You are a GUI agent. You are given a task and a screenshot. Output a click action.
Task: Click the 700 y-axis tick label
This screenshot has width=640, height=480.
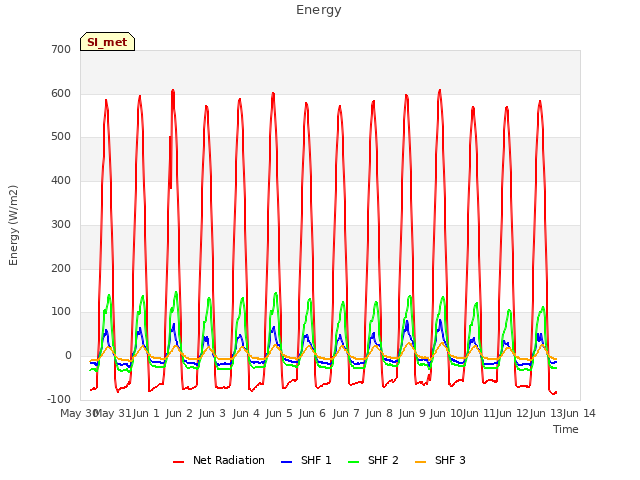coord(61,49)
